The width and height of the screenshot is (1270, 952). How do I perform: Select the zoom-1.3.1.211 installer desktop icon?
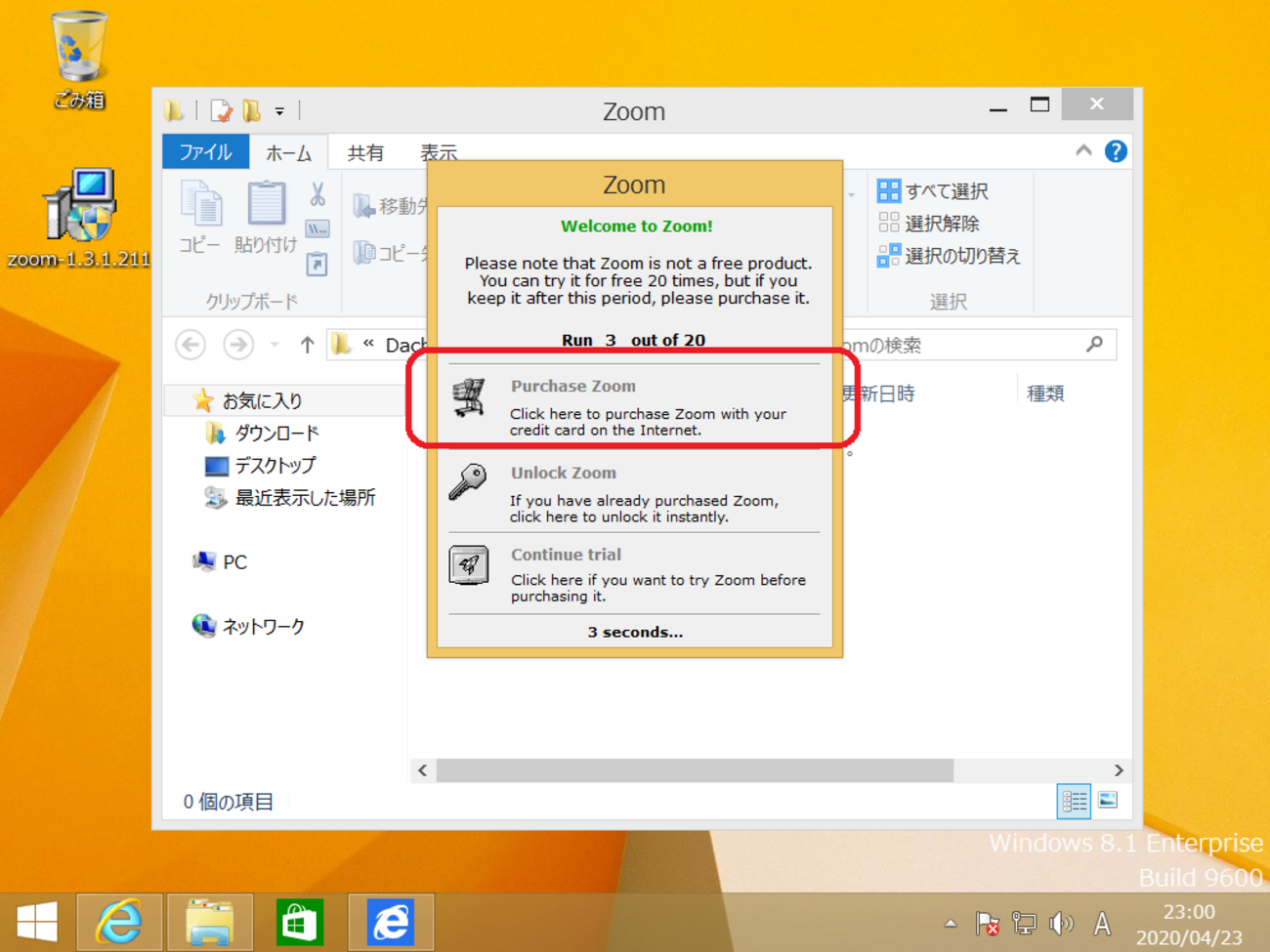[x=78, y=219]
